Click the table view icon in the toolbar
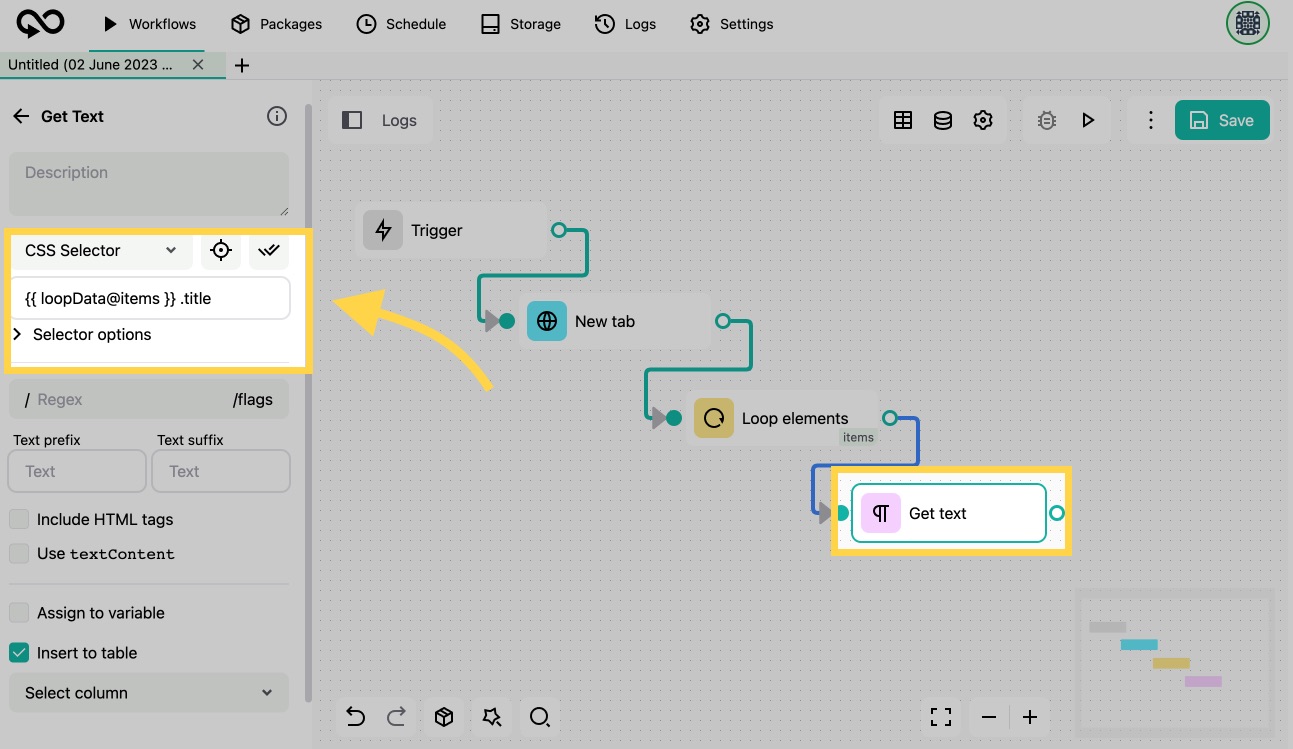This screenshot has width=1293, height=749. click(903, 120)
